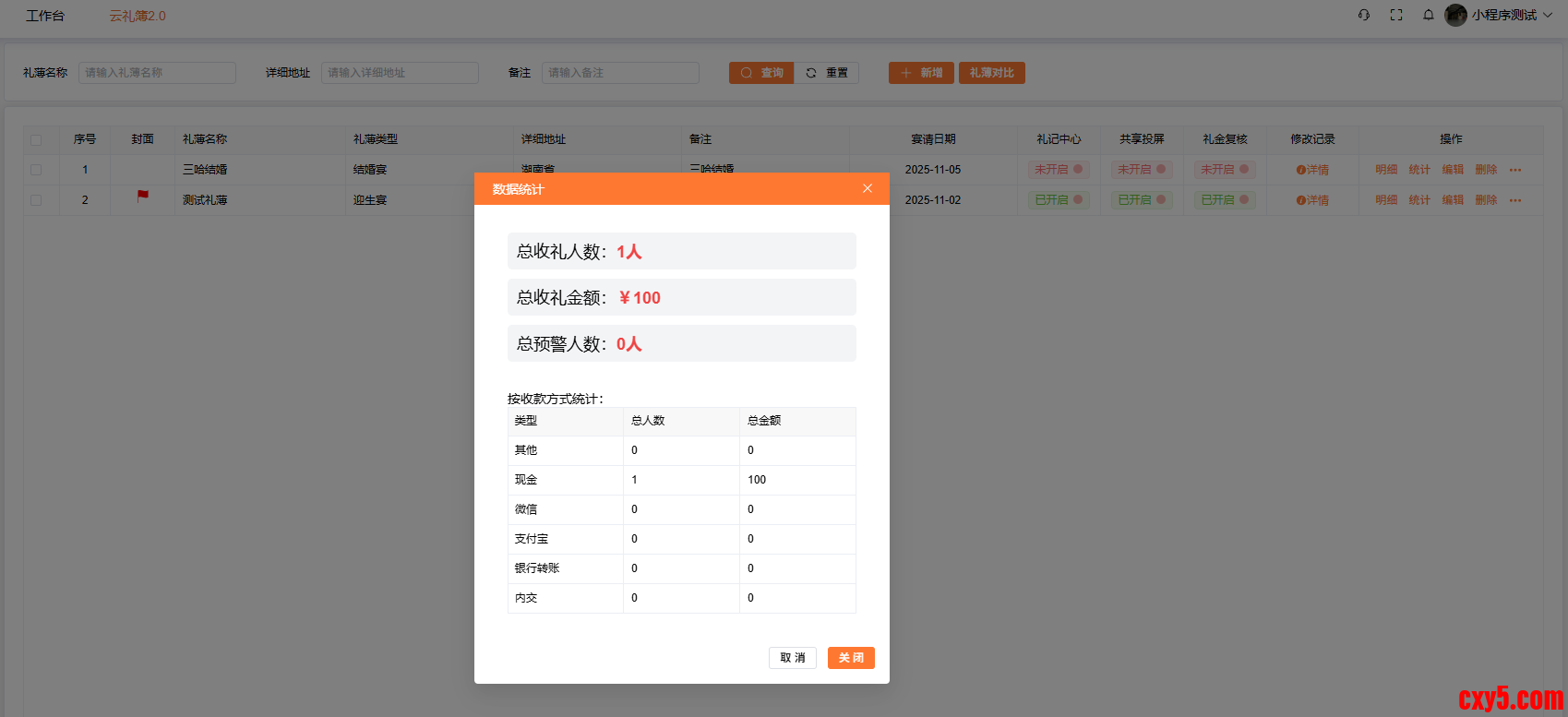The image size is (1568, 717).
Task: Check the checkbox for row 2
Action: pyautogui.click(x=36, y=200)
